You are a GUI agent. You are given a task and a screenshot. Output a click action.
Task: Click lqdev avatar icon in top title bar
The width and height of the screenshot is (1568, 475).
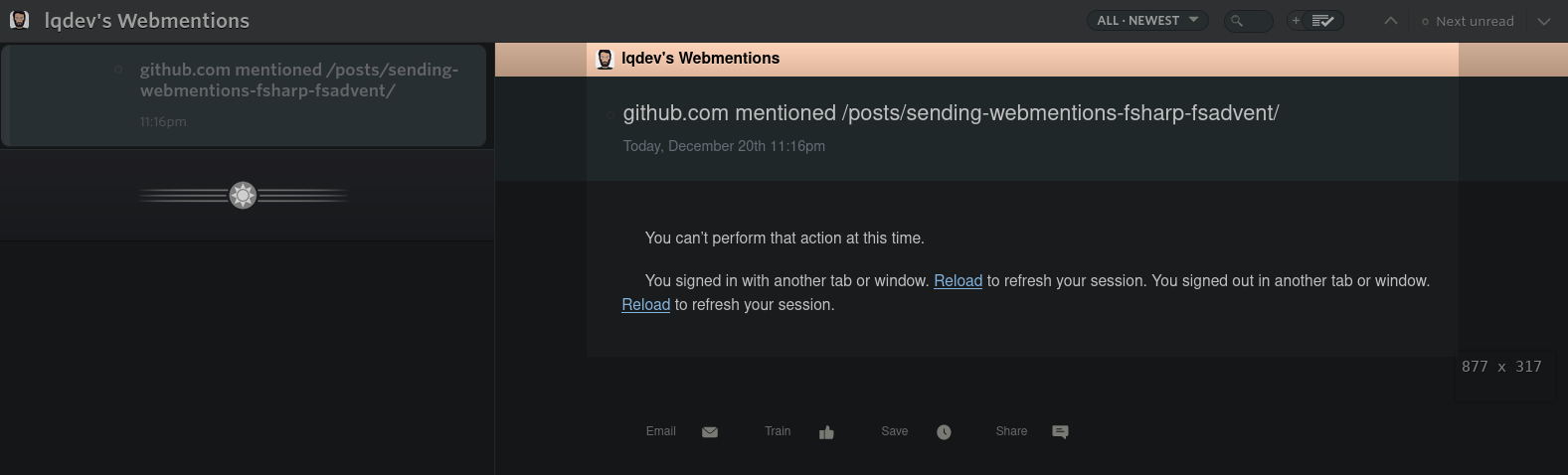click(x=19, y=20)
